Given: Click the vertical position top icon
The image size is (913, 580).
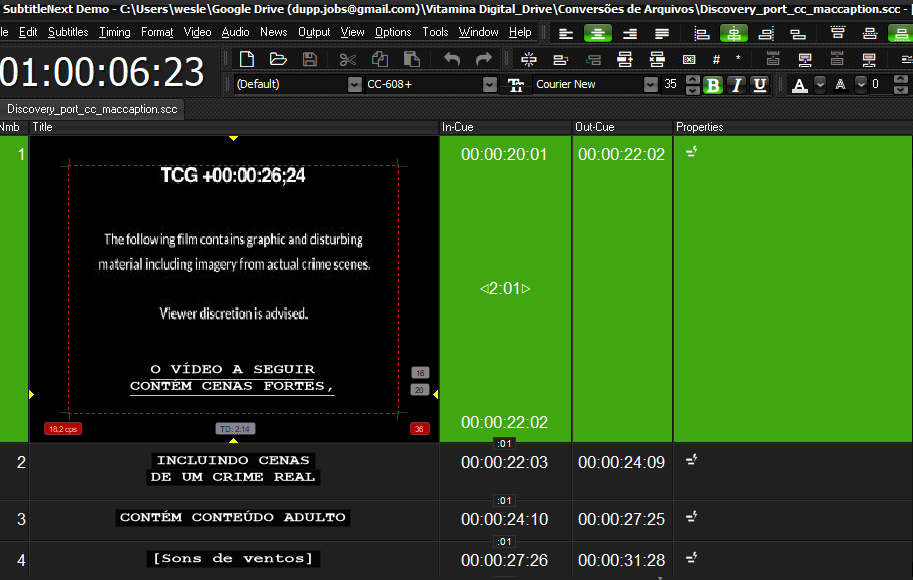Looking at the screenshot, I should pos(838,33).
